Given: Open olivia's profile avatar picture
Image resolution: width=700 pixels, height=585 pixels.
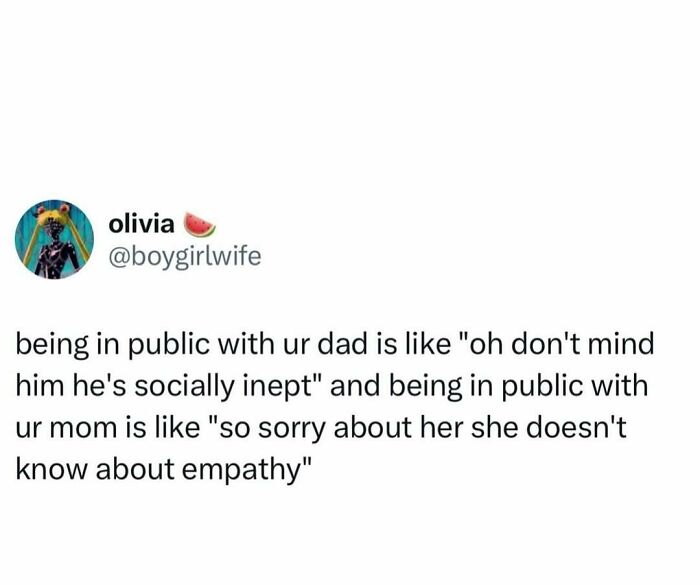Looking at the screenshot, I should coord(55,238).
